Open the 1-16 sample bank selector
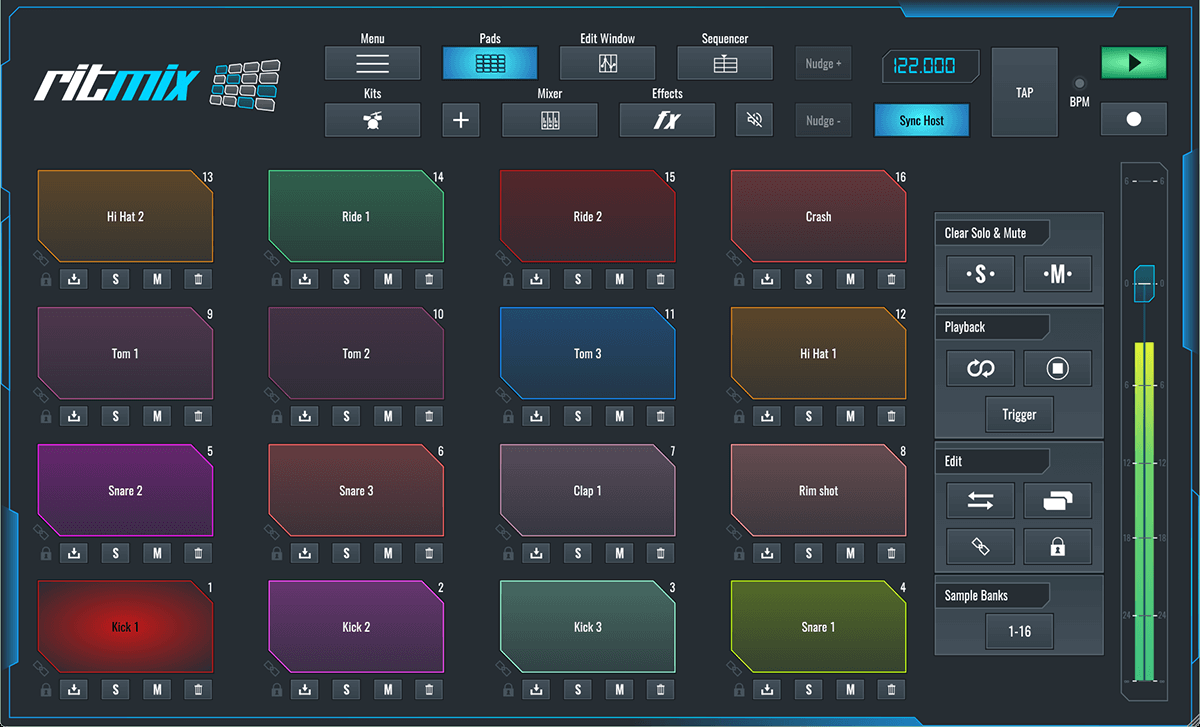The image size is (1200, 727). [x=1019, y=632]
